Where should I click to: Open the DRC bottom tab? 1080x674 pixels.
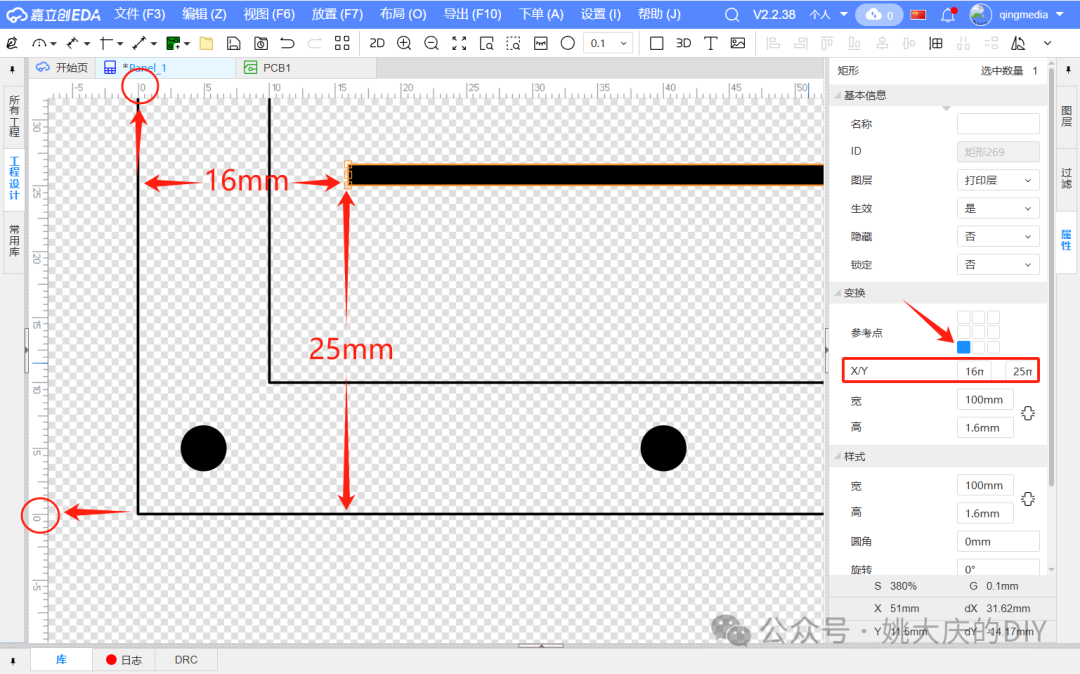(186, 660)
